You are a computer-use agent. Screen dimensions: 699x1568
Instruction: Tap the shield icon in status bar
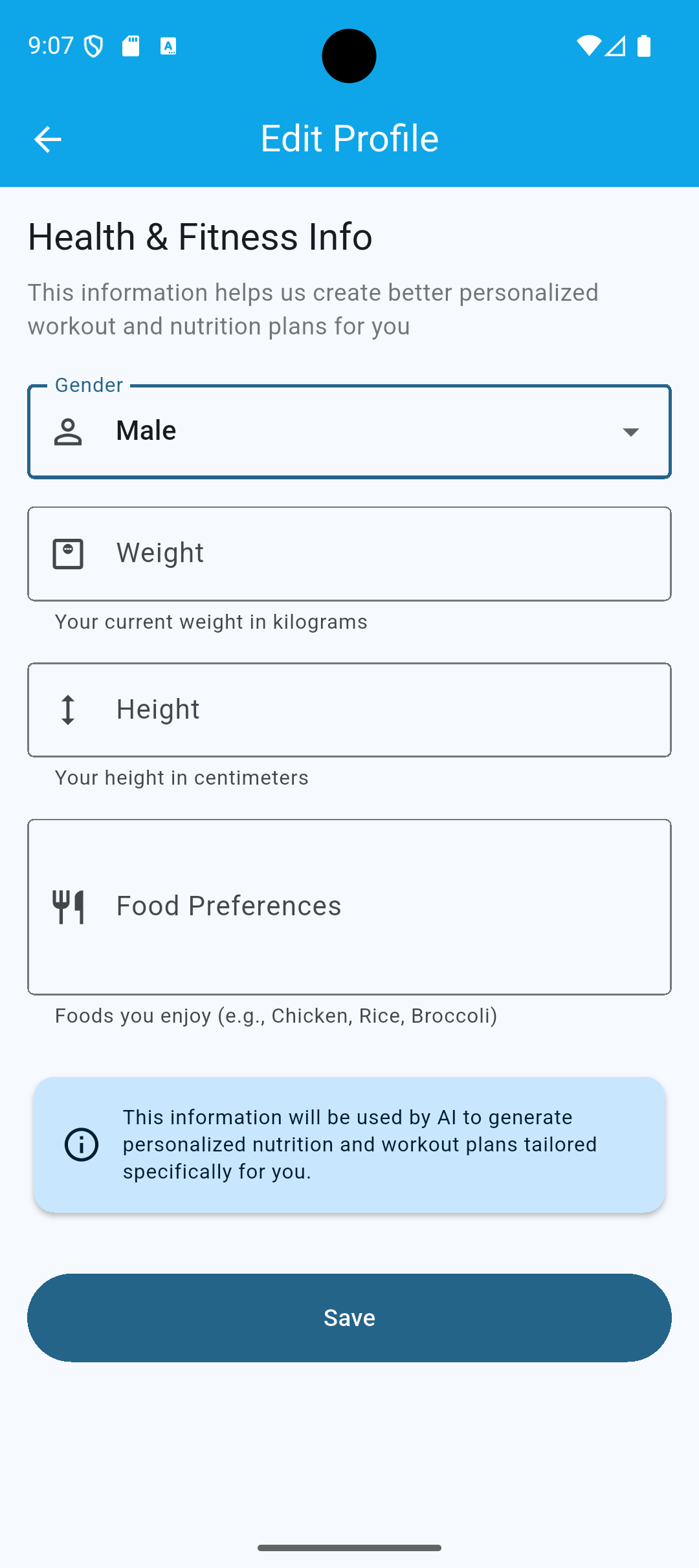point(94,46)
